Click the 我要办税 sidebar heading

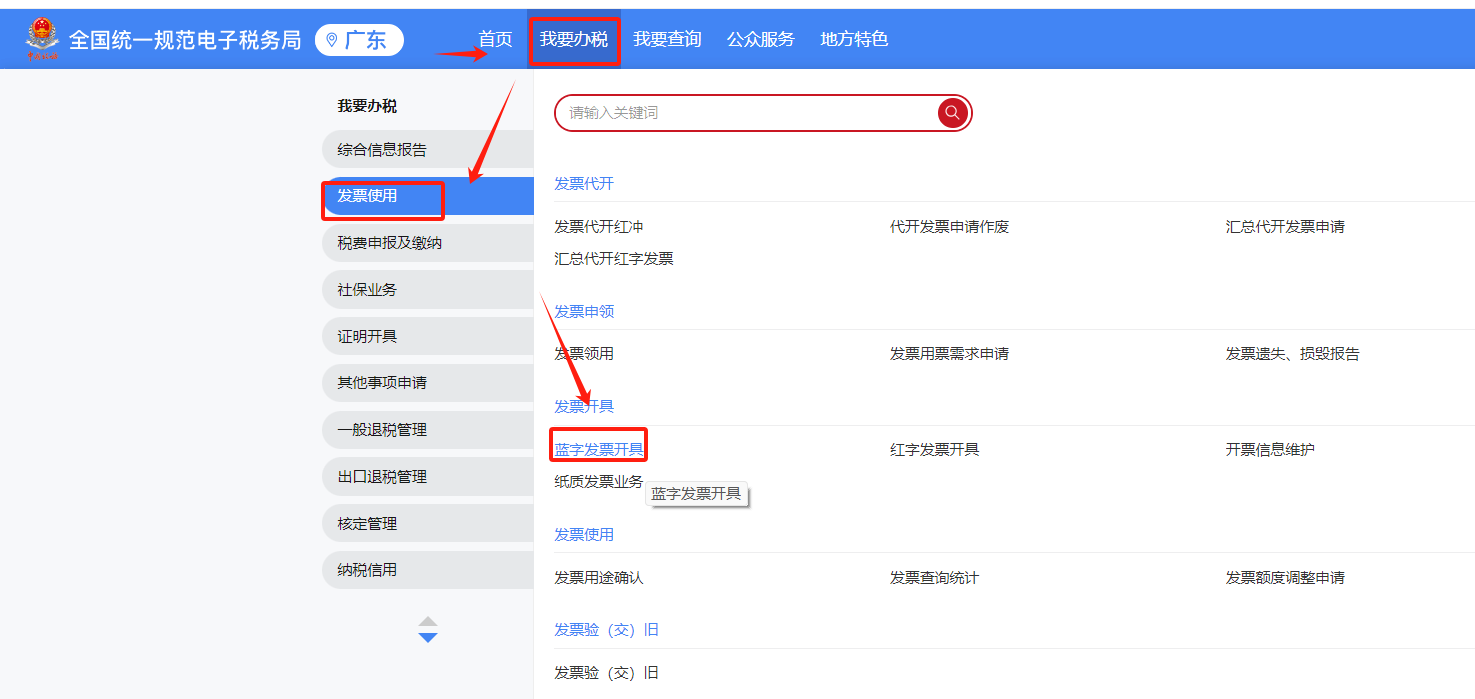tap(367, 106)
